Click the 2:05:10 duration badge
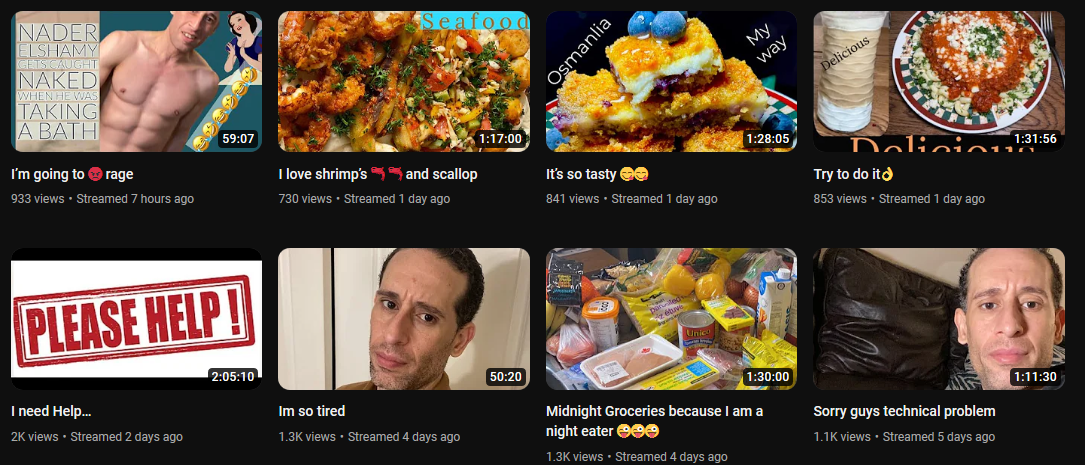 [232, 377]
